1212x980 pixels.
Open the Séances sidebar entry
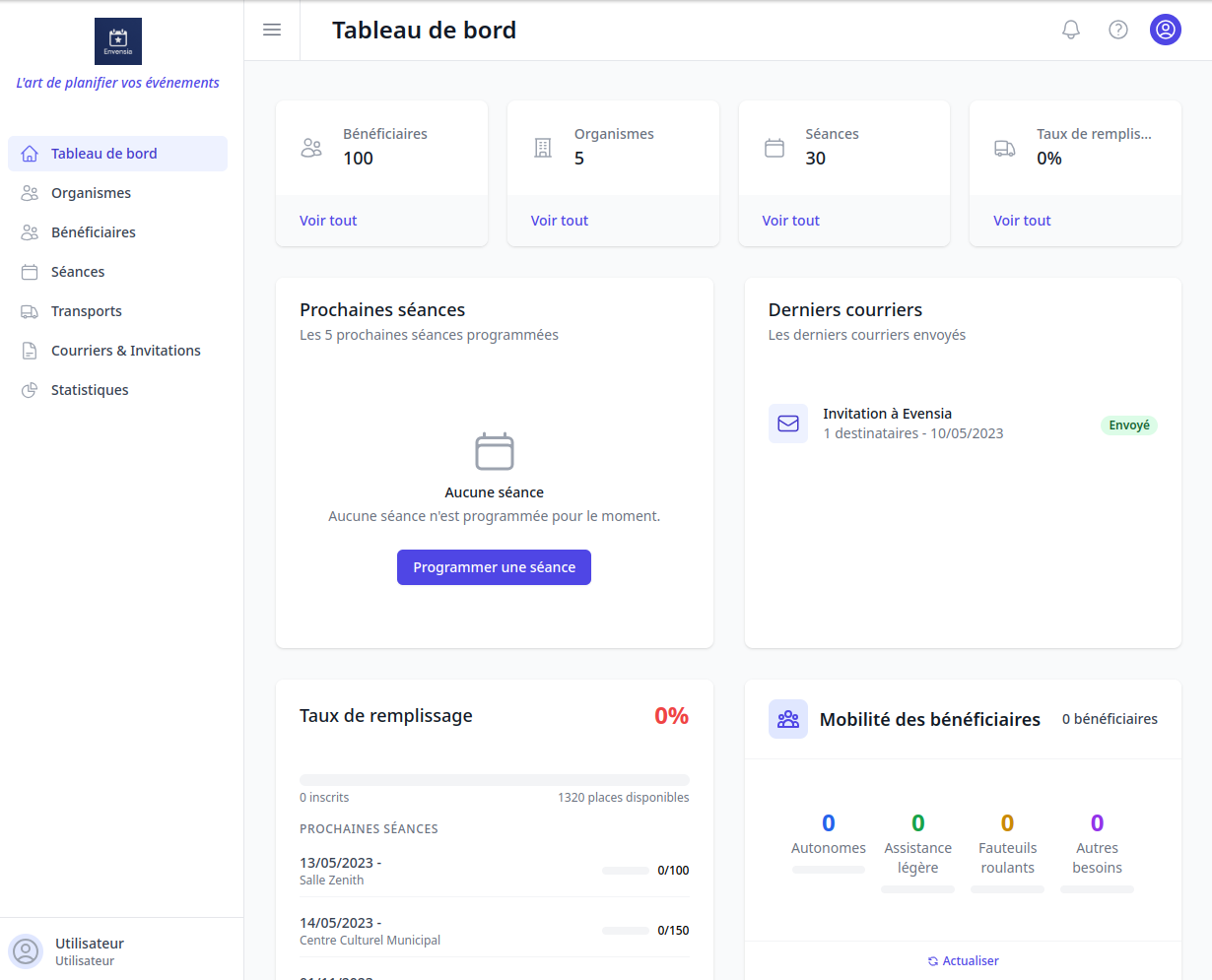pyautogui.click(x=80, y=271)
